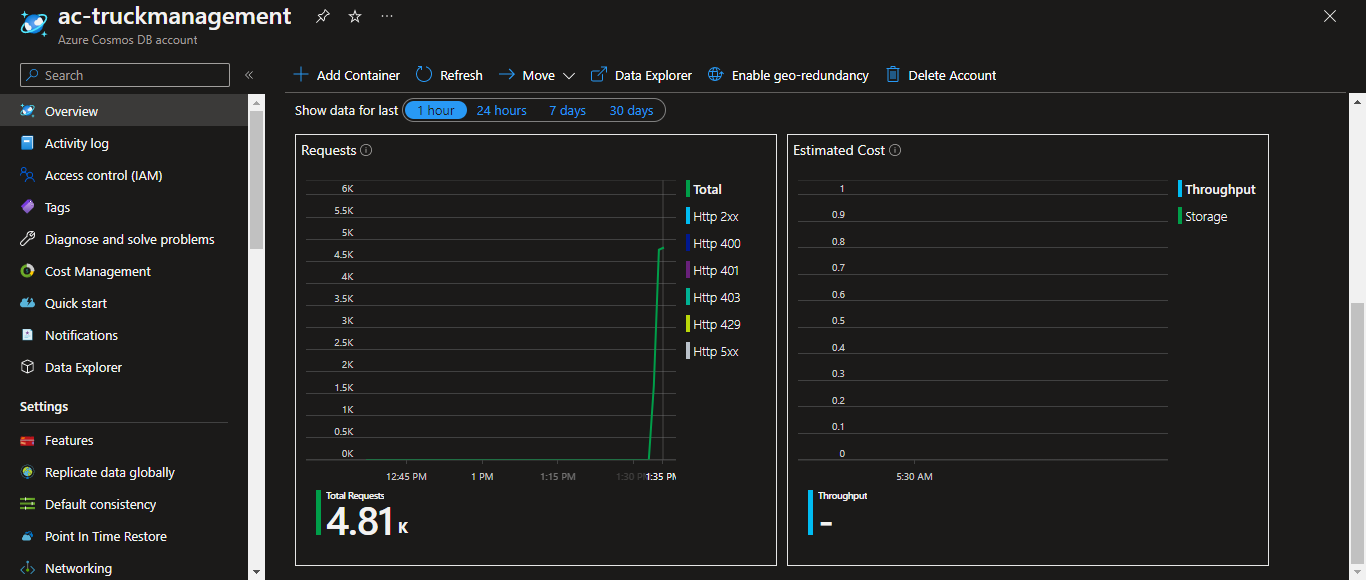This screenshot has height=580, width=1366.
Task: Click the Diagnose and solve problems wrench icon
Action: 28,239
